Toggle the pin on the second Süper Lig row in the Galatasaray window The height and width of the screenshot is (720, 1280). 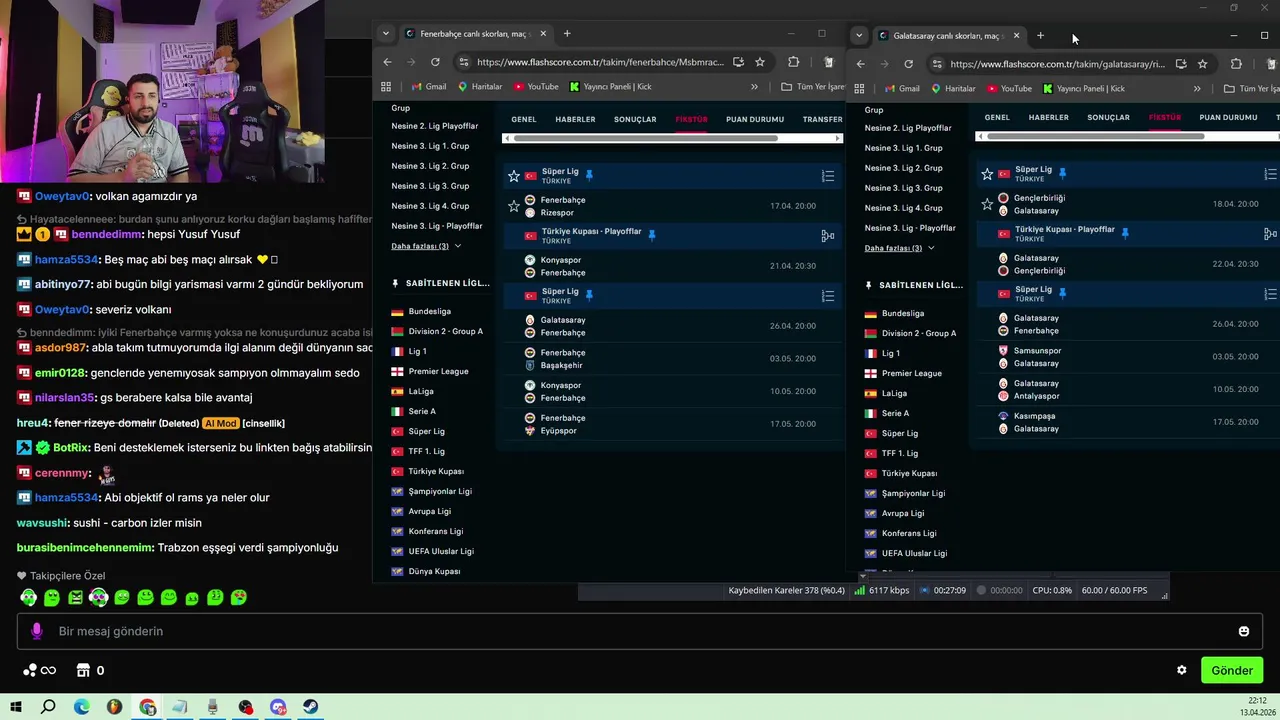tap(1062, 293)
